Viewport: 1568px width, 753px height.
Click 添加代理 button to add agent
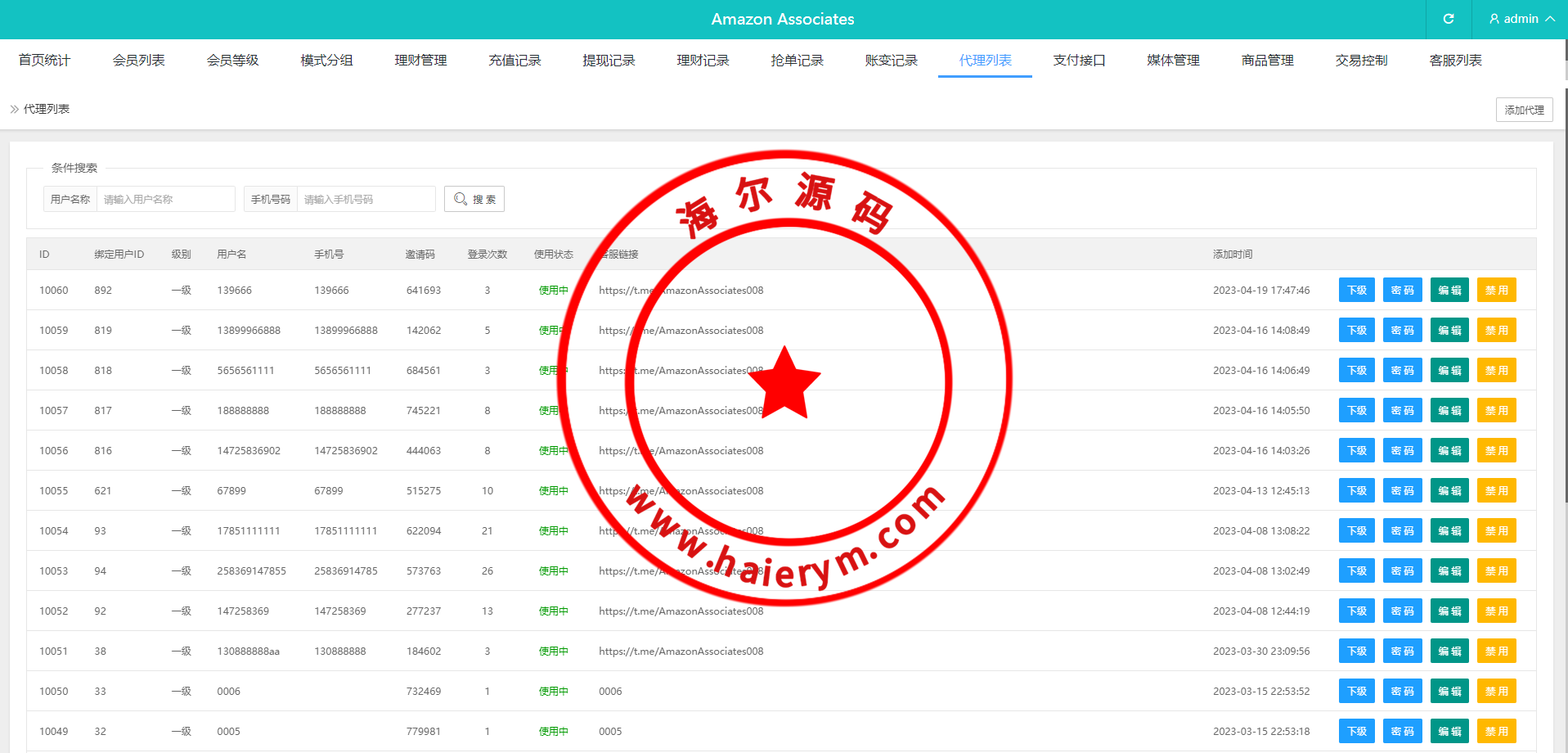(x=1524, y=110)
